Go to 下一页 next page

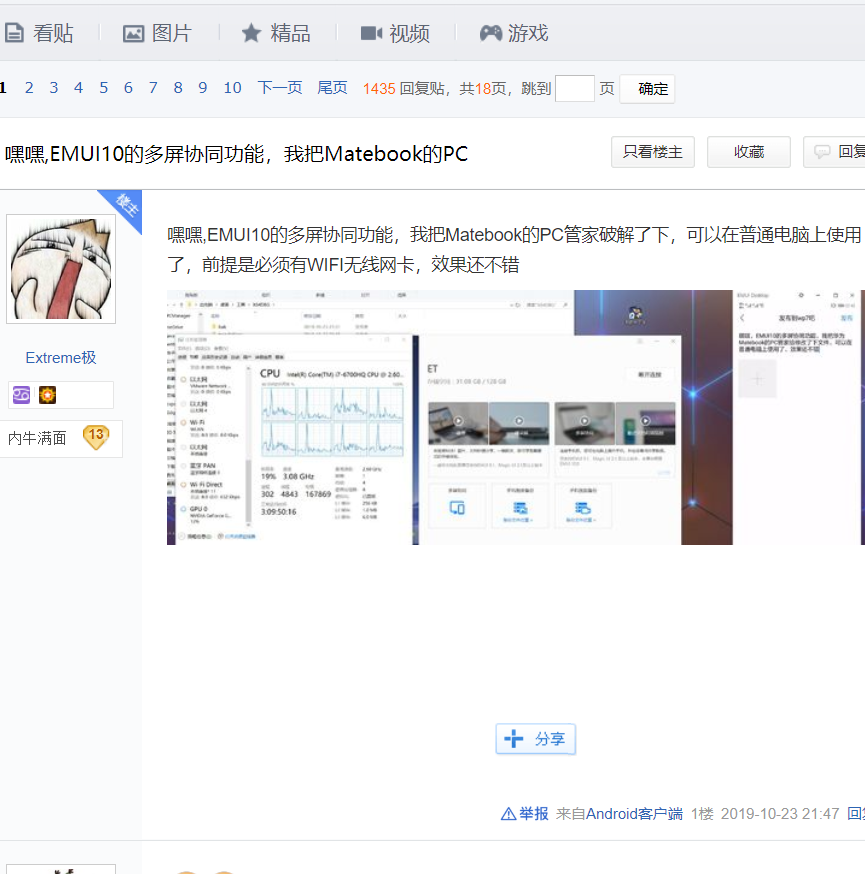coord(280,88)
